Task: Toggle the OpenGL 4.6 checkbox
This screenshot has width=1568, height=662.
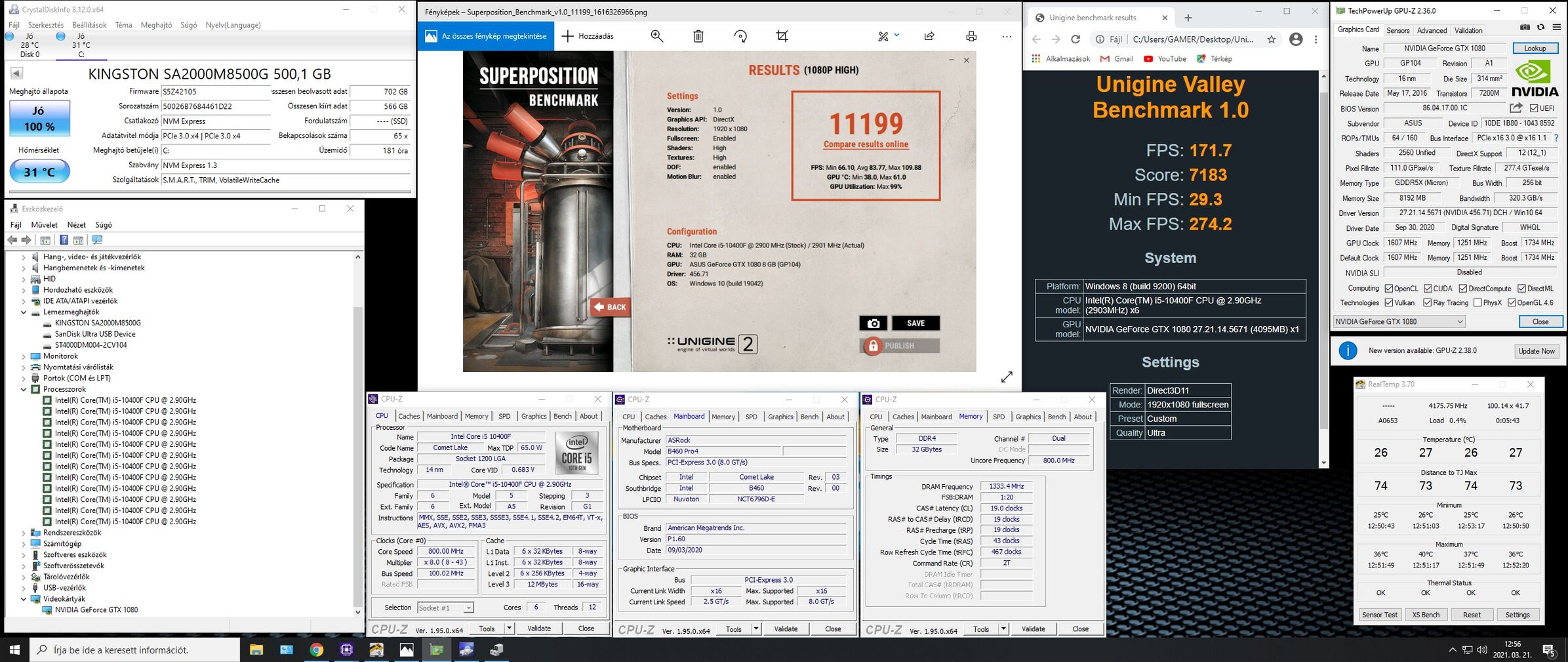Action: click(1511, 303)
